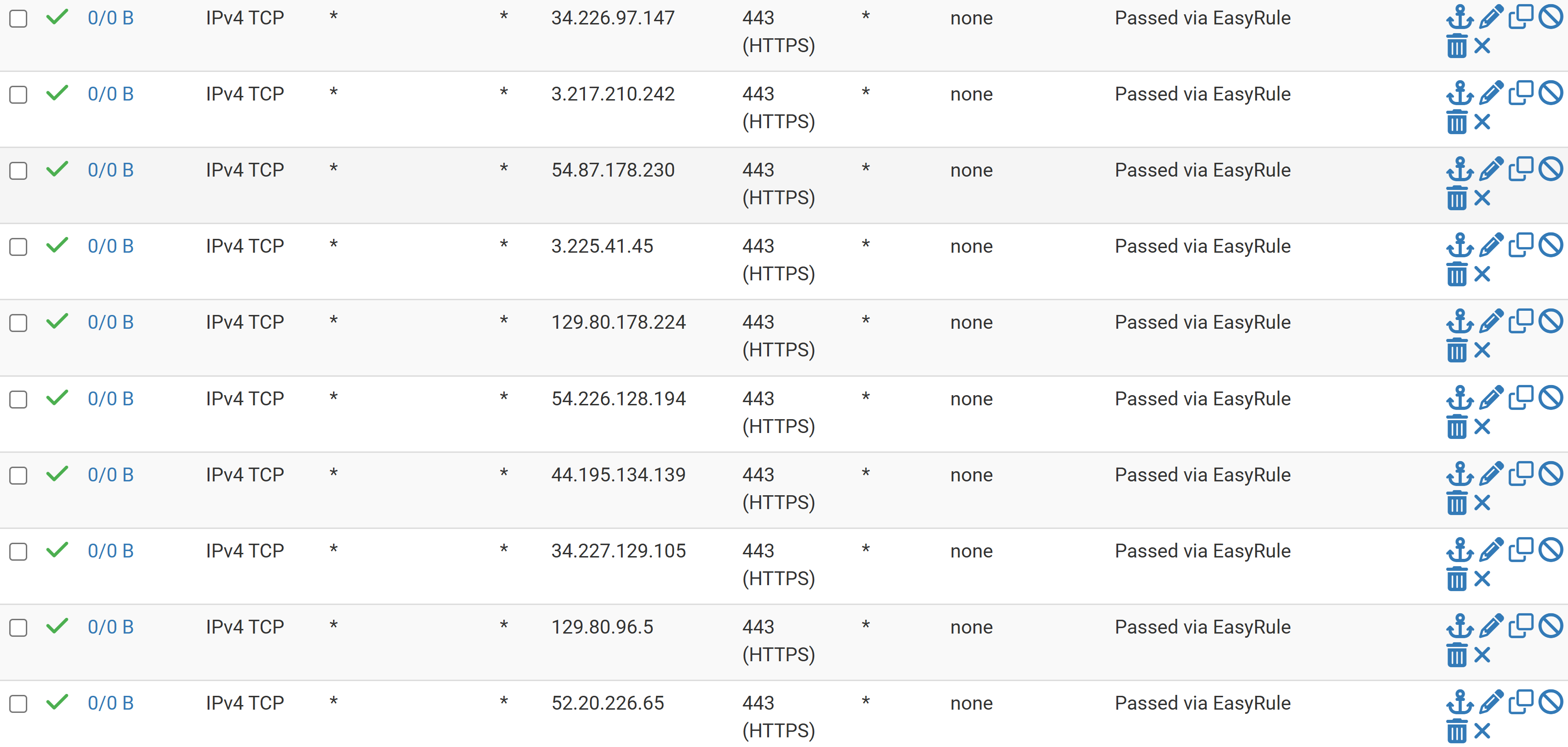The width and height of the screenshot is (1568, 747).
Task: Delete the 129.80.178.224 rule via trash icon
Action: [x=1457, y=350]
